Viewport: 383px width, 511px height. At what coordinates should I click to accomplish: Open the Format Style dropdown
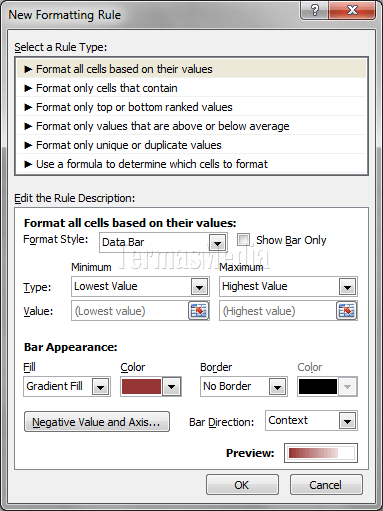(x=217, y=243)
